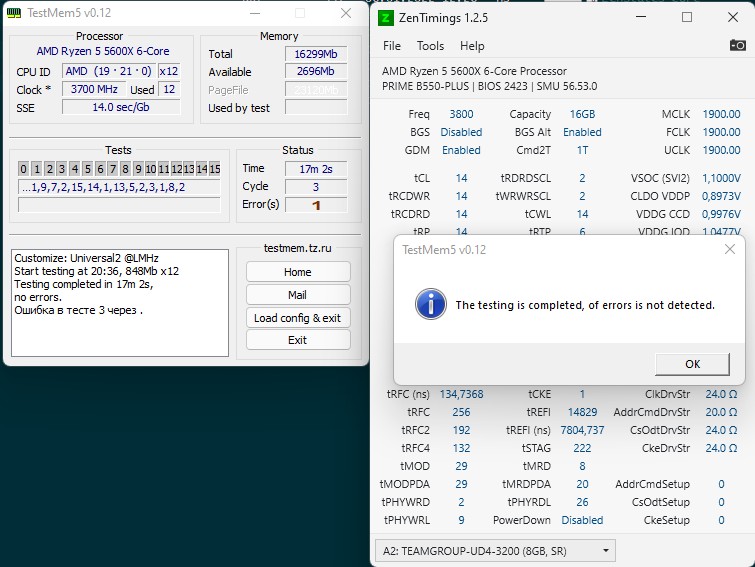
Task: Close the TestMem5 completion dialog
Action: 730,249
